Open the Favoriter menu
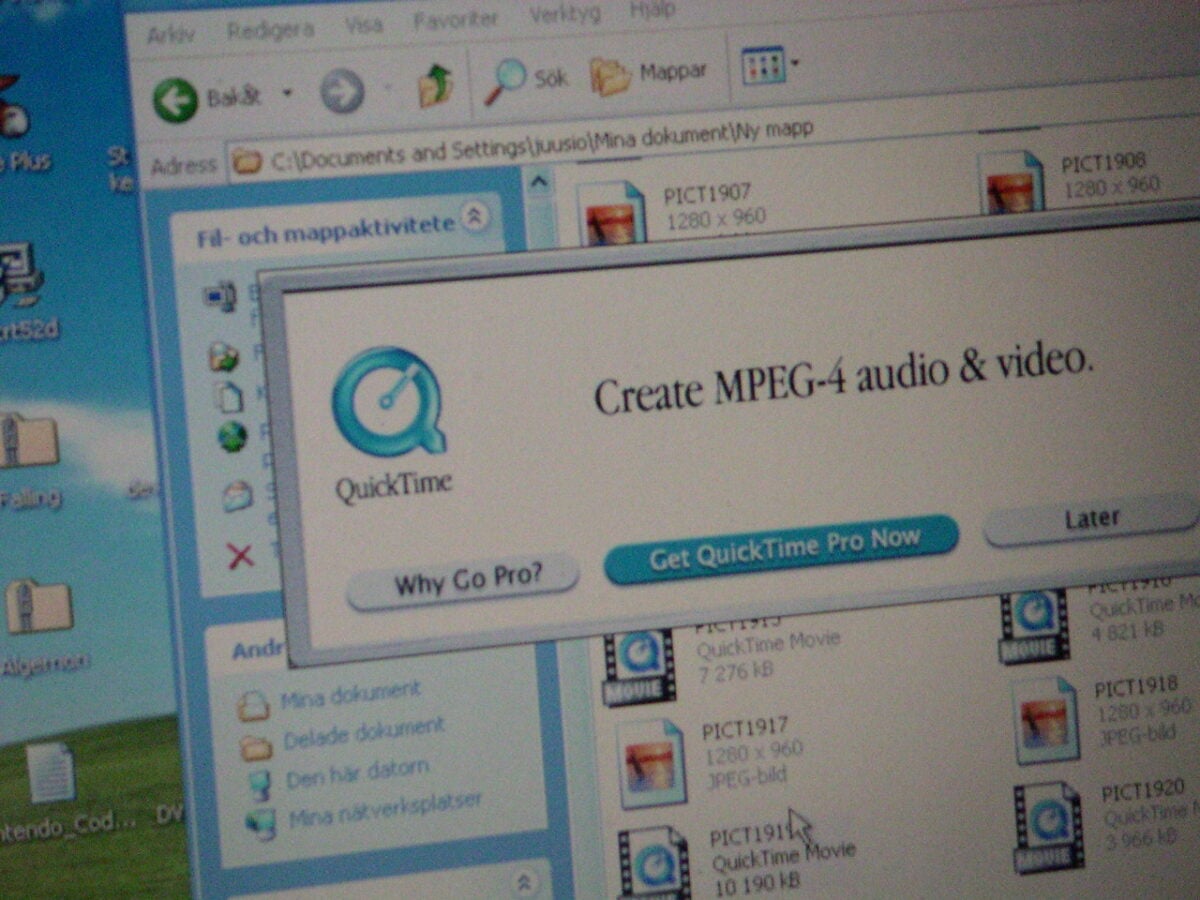The height and width of the screenshot is (900, 1200). click(456, 20)
